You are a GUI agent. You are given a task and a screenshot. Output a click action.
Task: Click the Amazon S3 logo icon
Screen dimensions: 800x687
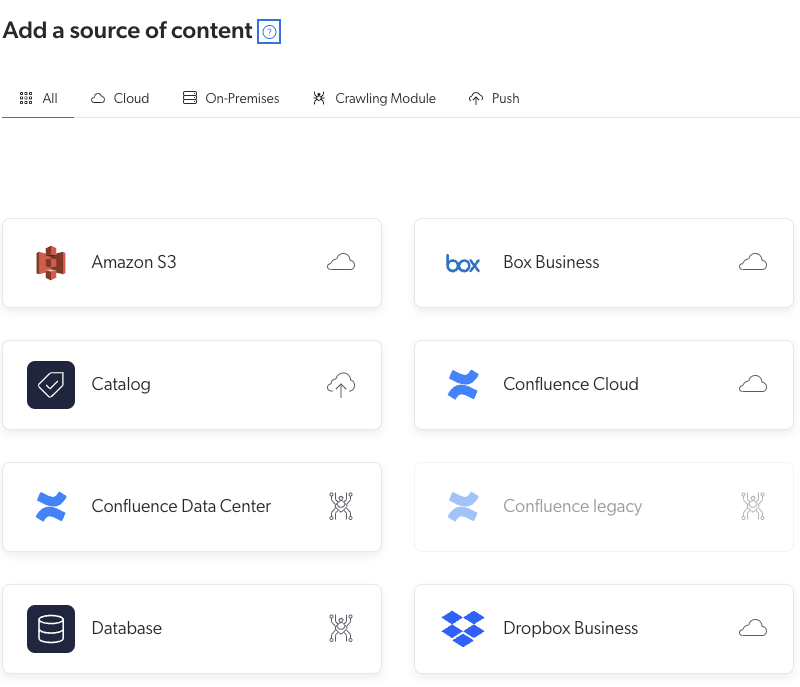tap(51, 263)
